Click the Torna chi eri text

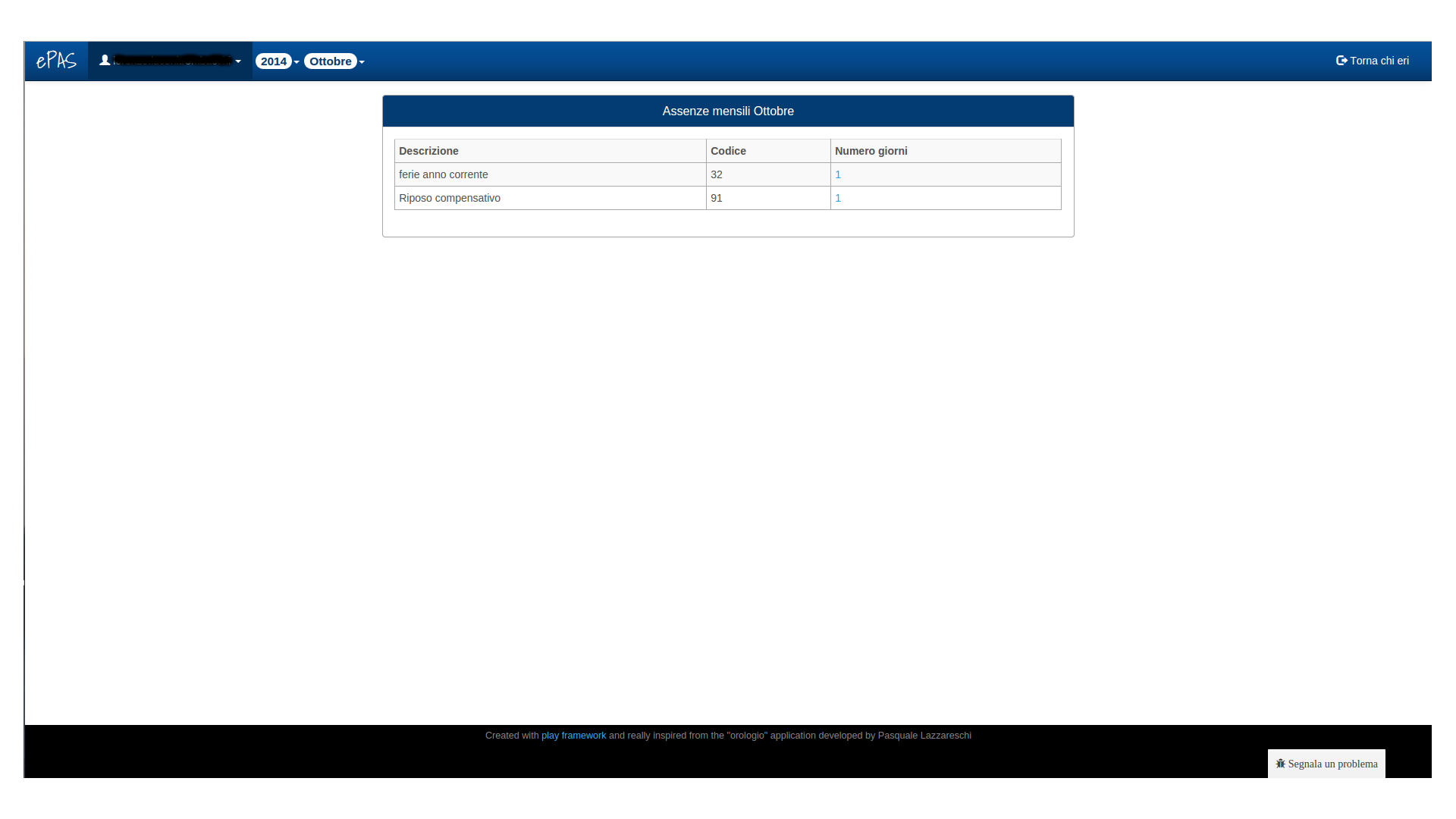click(1379, 61)
